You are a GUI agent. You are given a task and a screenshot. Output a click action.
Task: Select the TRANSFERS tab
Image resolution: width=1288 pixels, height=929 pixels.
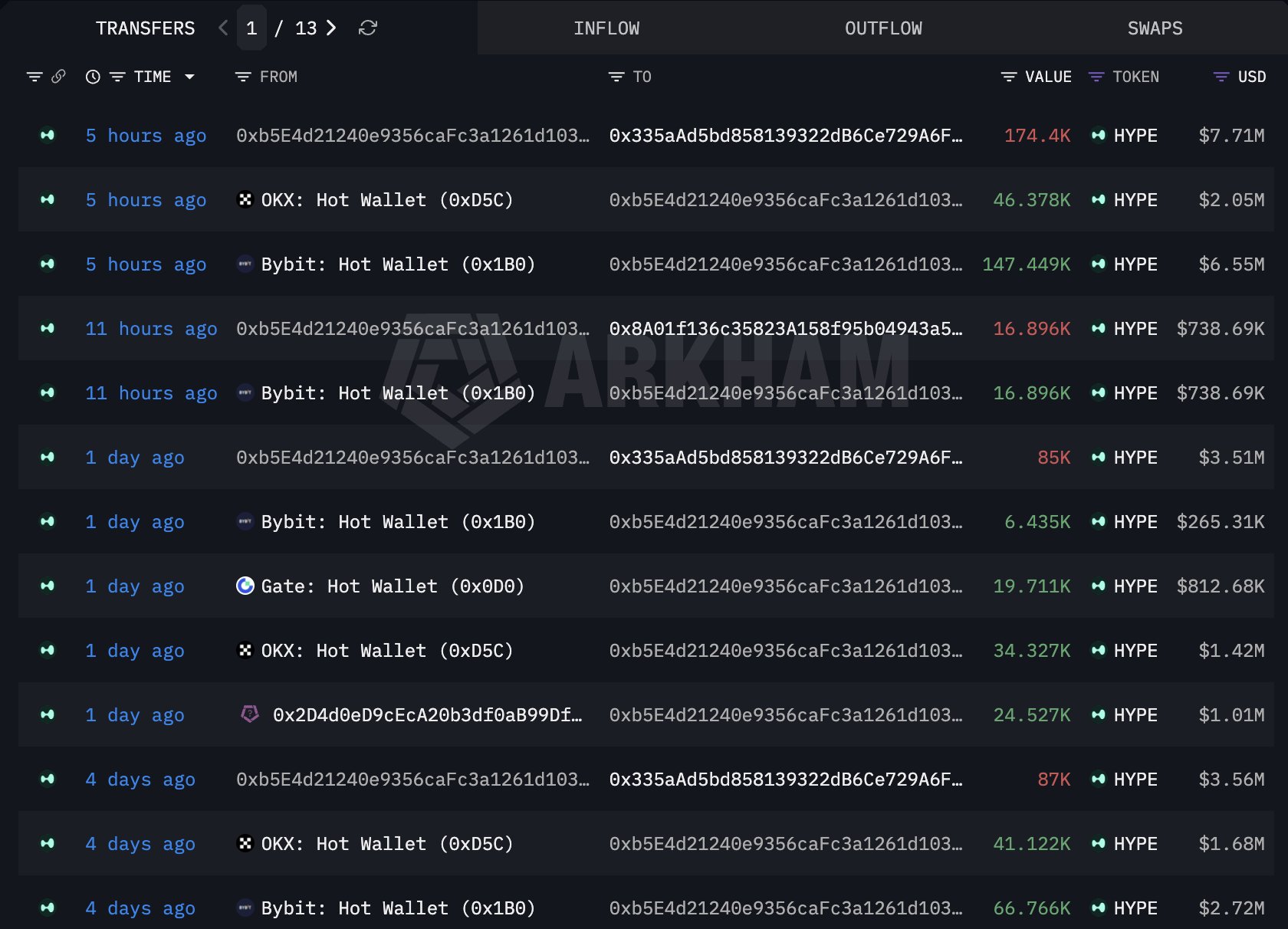pyautogui.click(x=146, y=28)
